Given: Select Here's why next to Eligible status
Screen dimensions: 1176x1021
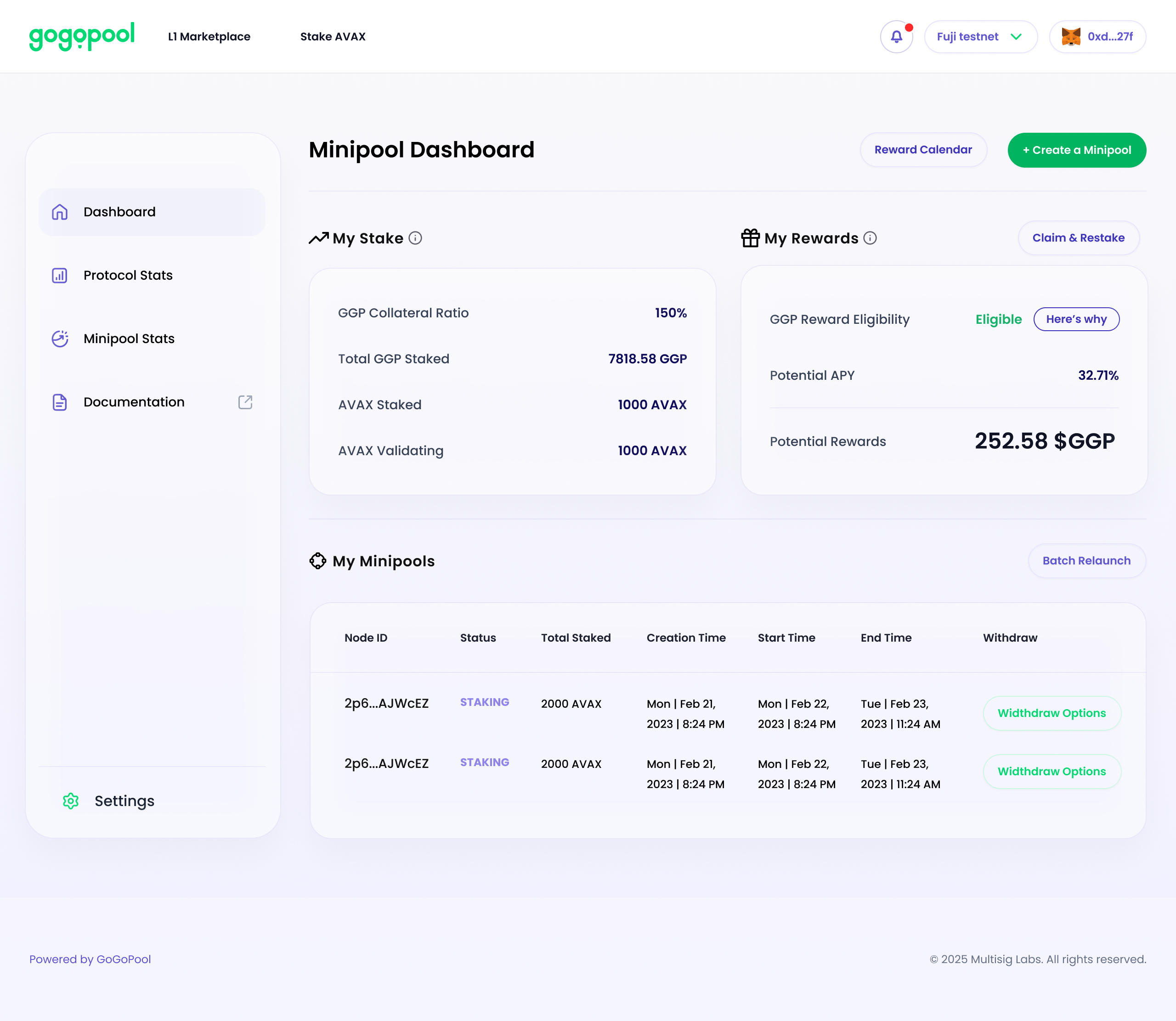Looking at the screenshot, I should pyautogui.click(x=1076, y=319).
